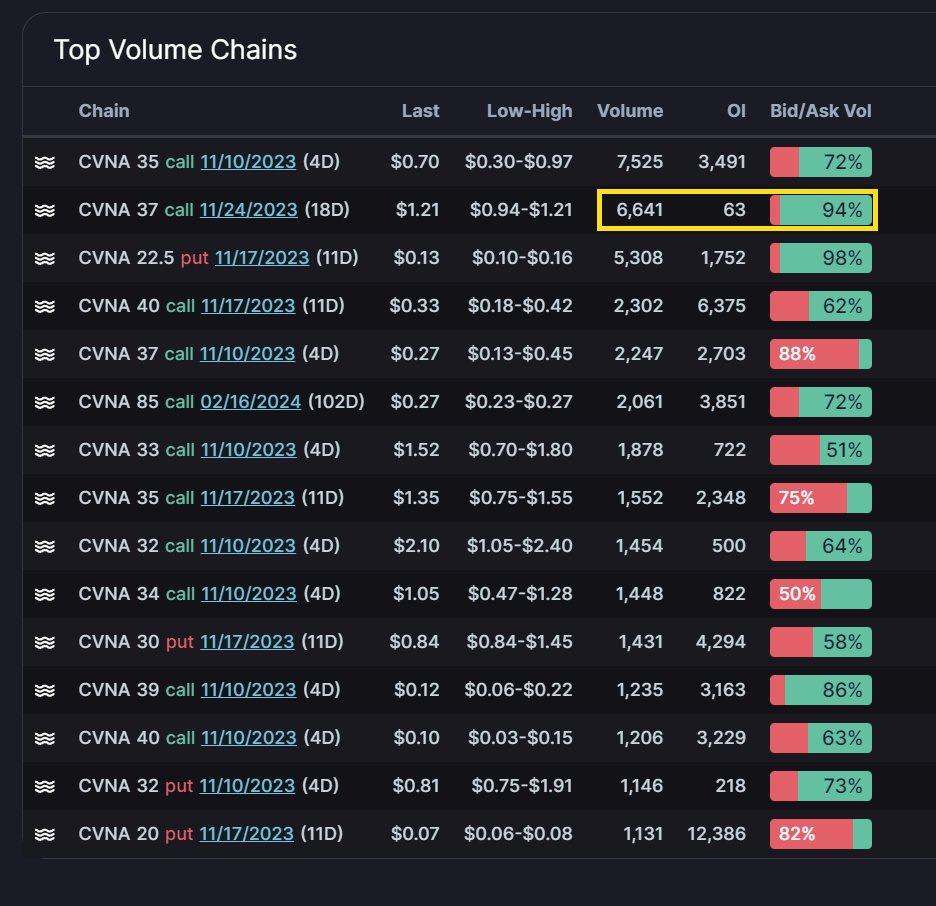Click the waves icon for CVNA 32 put row
Screen dimensions: 936x906
(x=45, y=786)
